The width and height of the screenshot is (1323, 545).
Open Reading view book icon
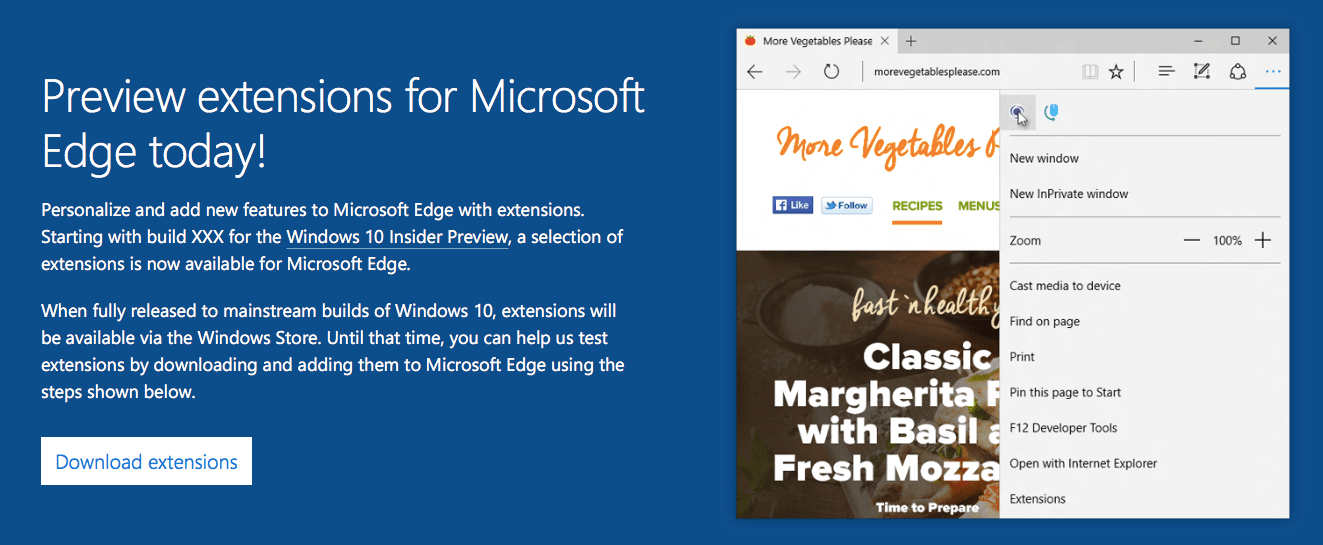tap(1090, 72)
